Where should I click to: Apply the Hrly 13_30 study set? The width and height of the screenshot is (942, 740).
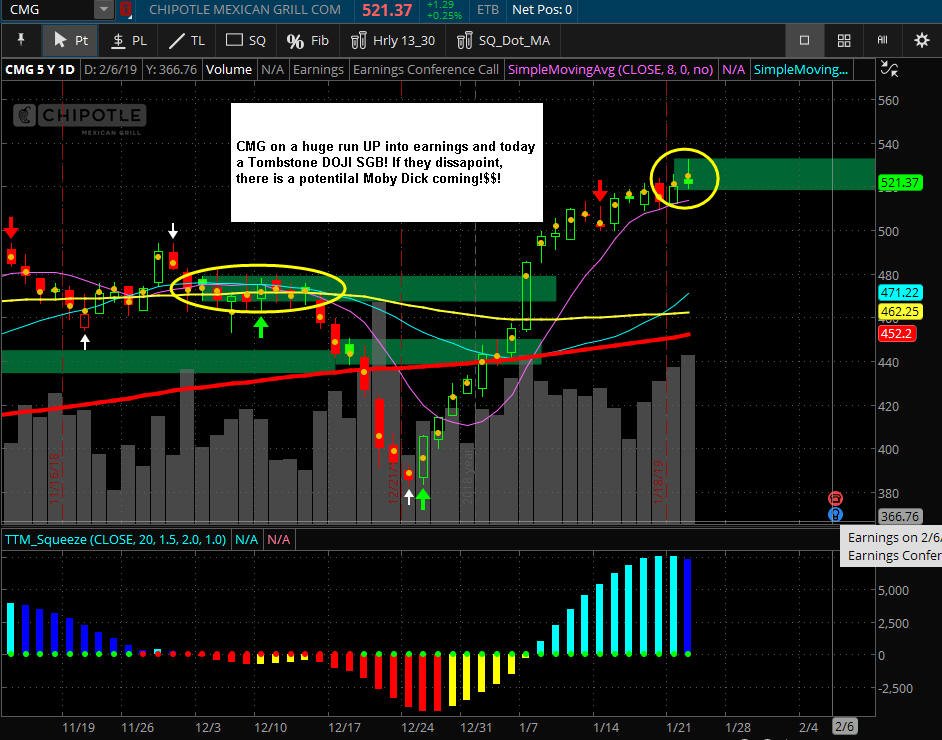click(393, 40)
